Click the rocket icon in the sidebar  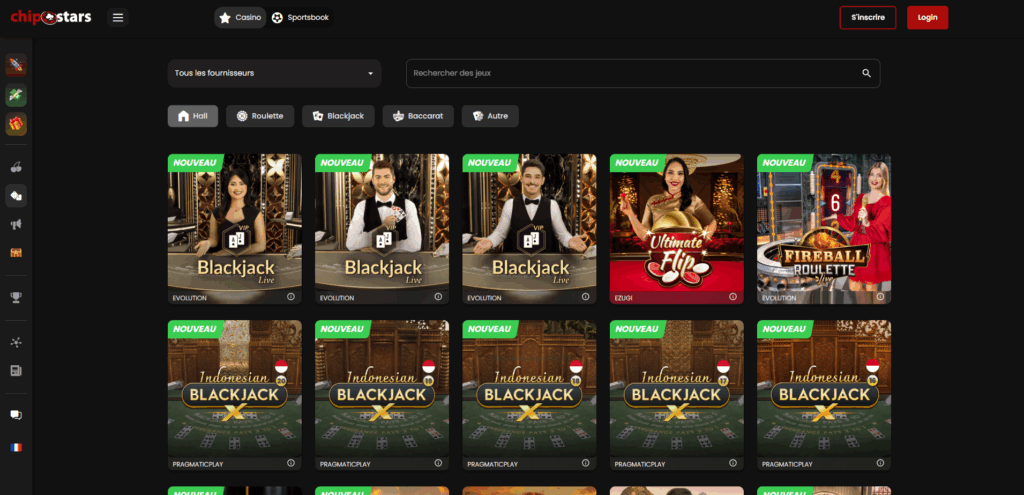click(16, 65)
